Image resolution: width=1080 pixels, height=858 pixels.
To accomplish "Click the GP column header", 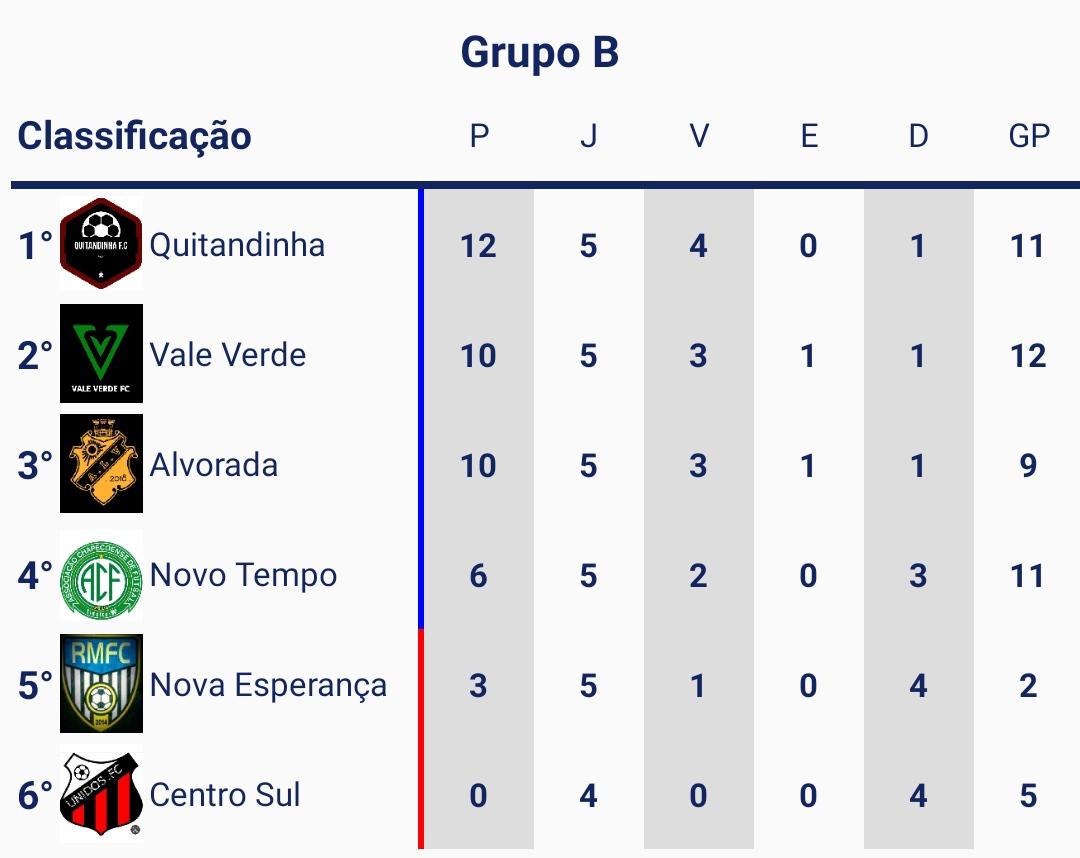I will [1028, 136].
